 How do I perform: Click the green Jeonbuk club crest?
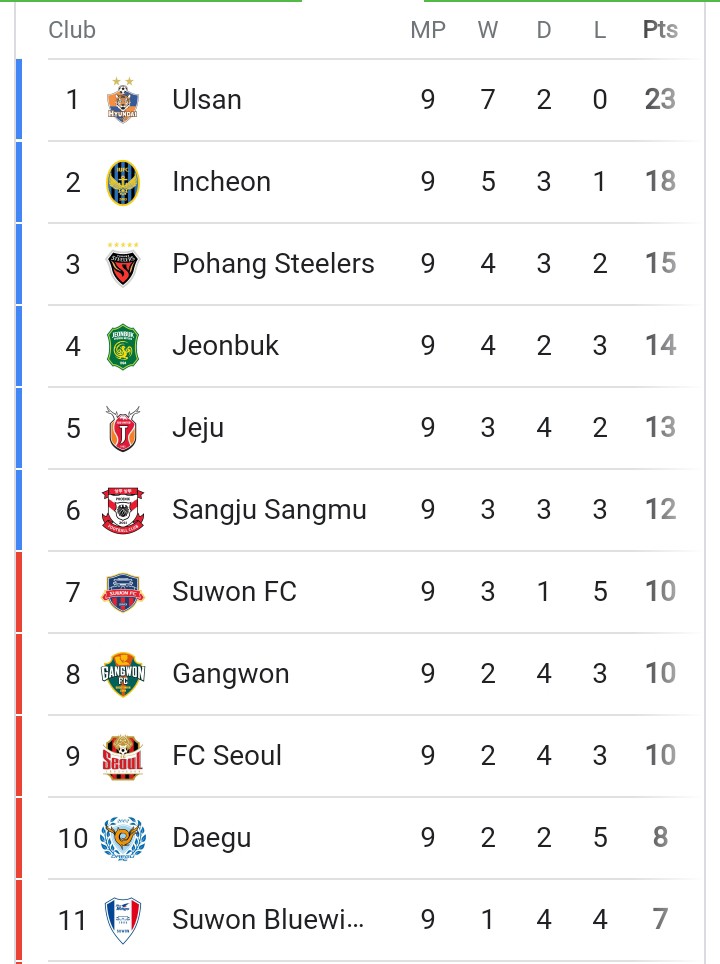(123, 347)
